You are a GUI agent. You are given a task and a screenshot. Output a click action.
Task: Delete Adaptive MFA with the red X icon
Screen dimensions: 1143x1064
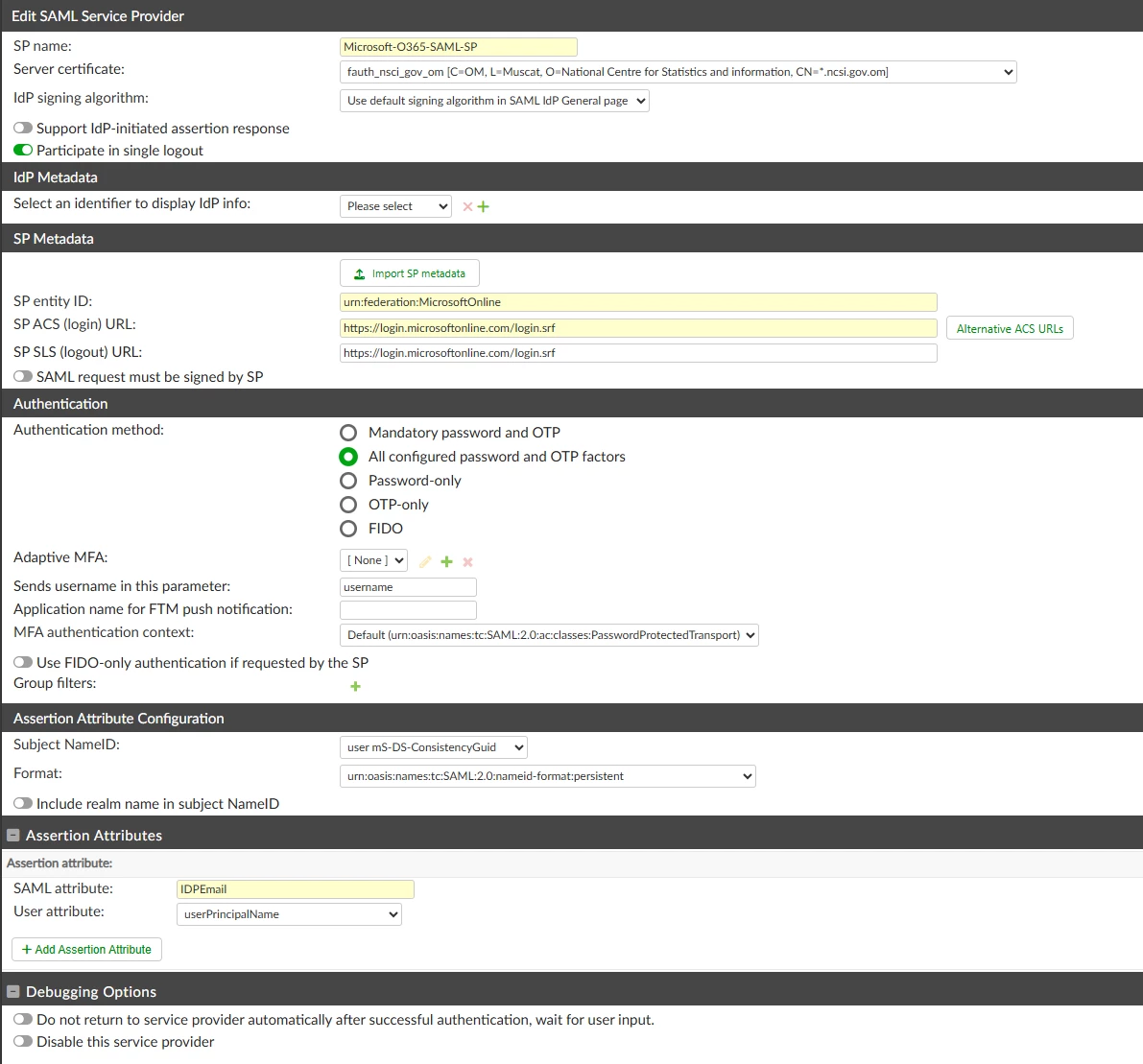coord(468,562)
